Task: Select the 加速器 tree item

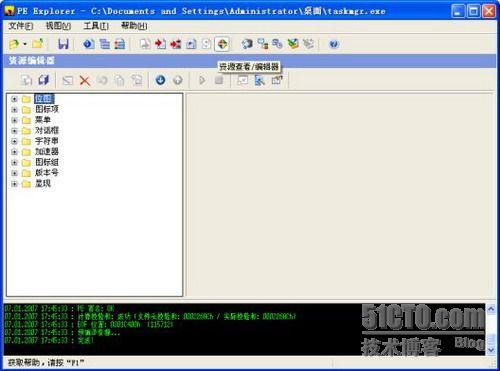Action: [x=47, y=152]
